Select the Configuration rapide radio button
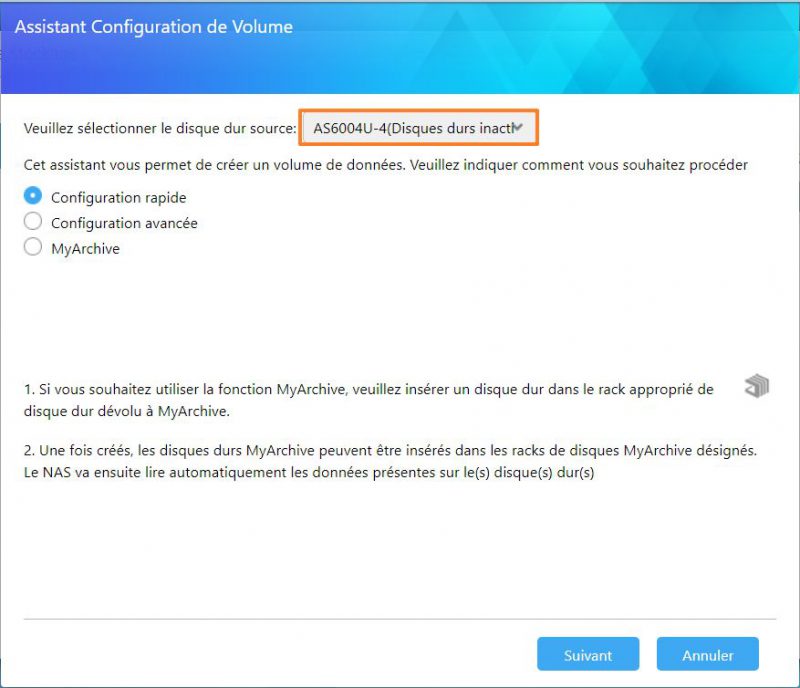 (33, 196)
